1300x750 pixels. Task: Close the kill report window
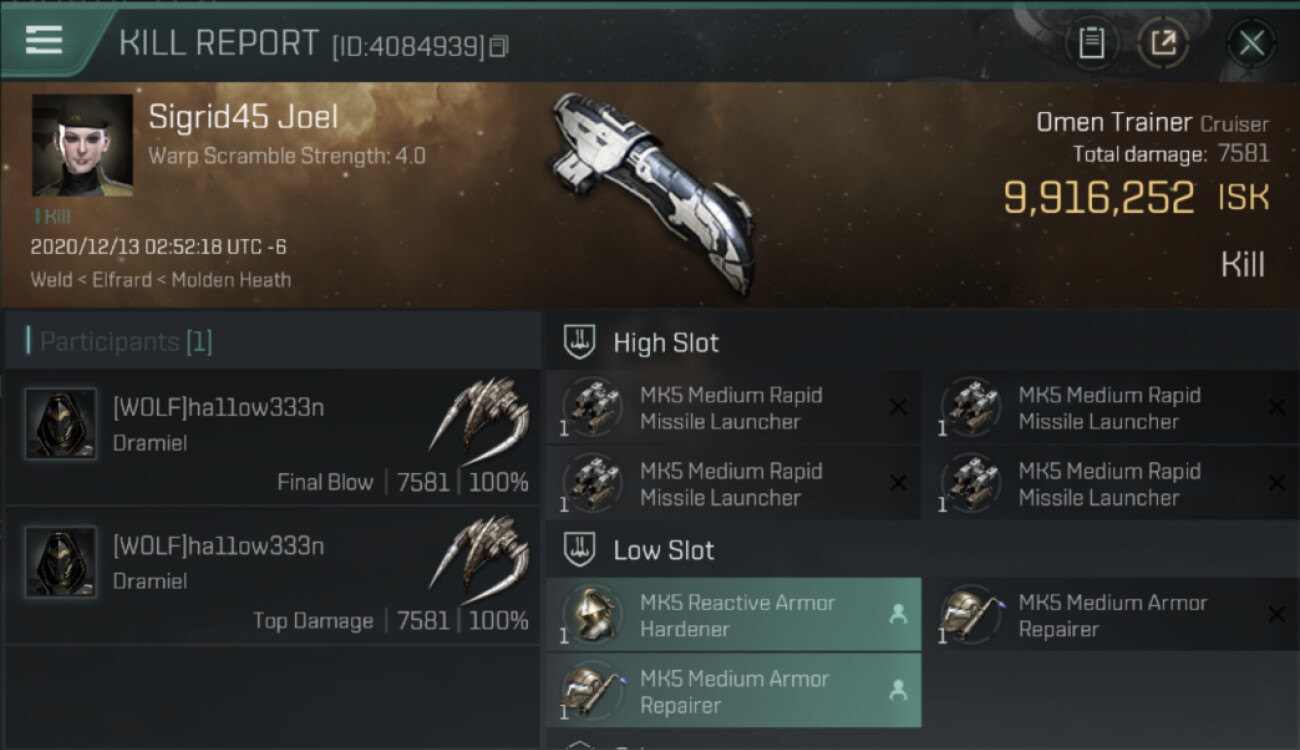coord(1251,43)
